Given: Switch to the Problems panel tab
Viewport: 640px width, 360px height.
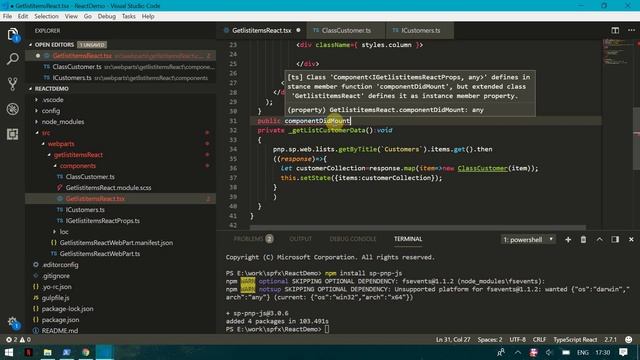Looking at the screenshot, I should tap(253, 239).
